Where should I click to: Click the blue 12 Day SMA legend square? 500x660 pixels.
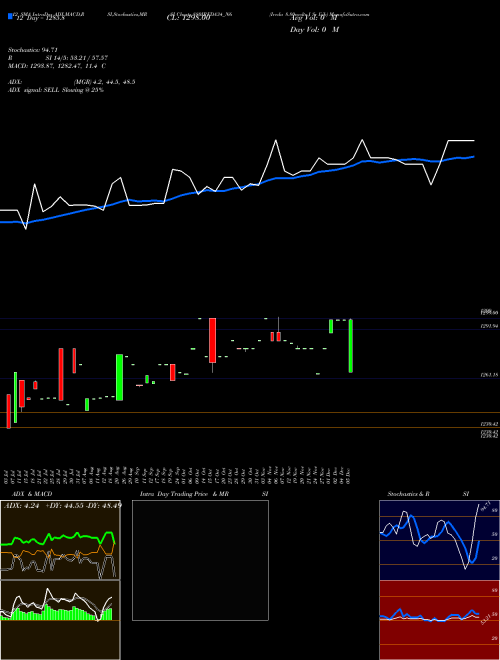click(10, 16)
